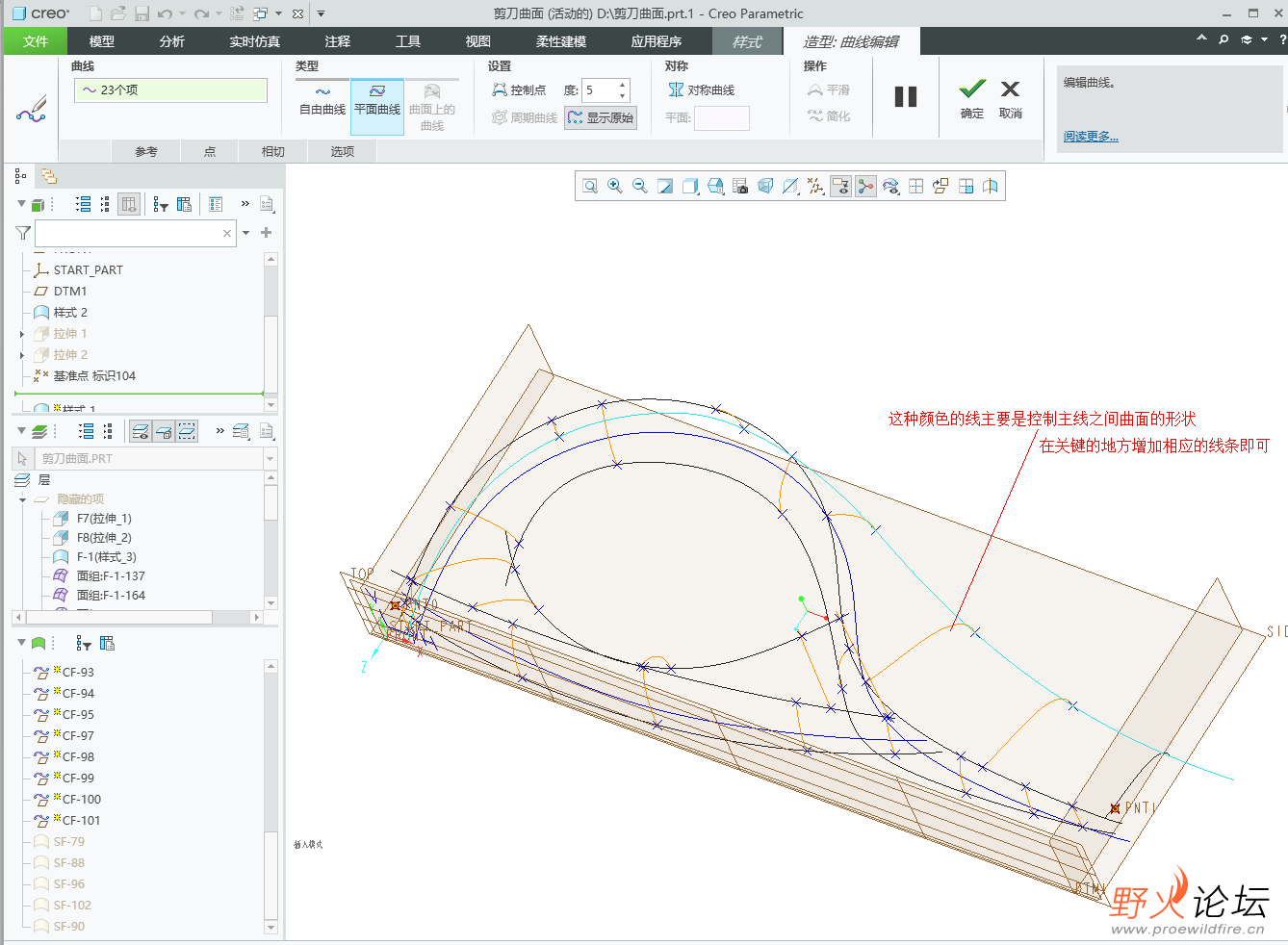
Task: Click the active plane orientation icon
Action: [940, 186]
